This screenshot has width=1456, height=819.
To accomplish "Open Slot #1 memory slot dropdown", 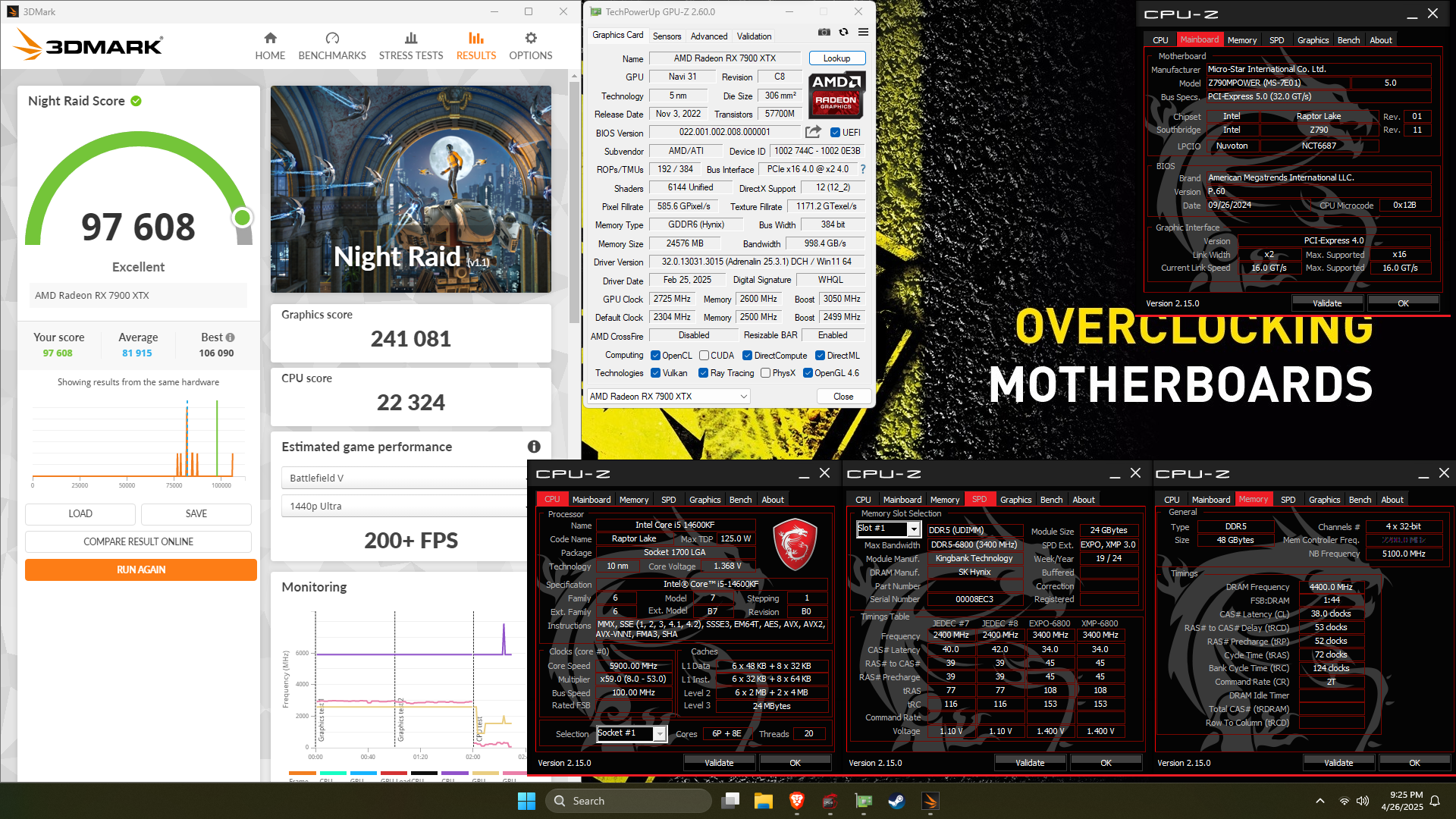I will click(888, 529).
